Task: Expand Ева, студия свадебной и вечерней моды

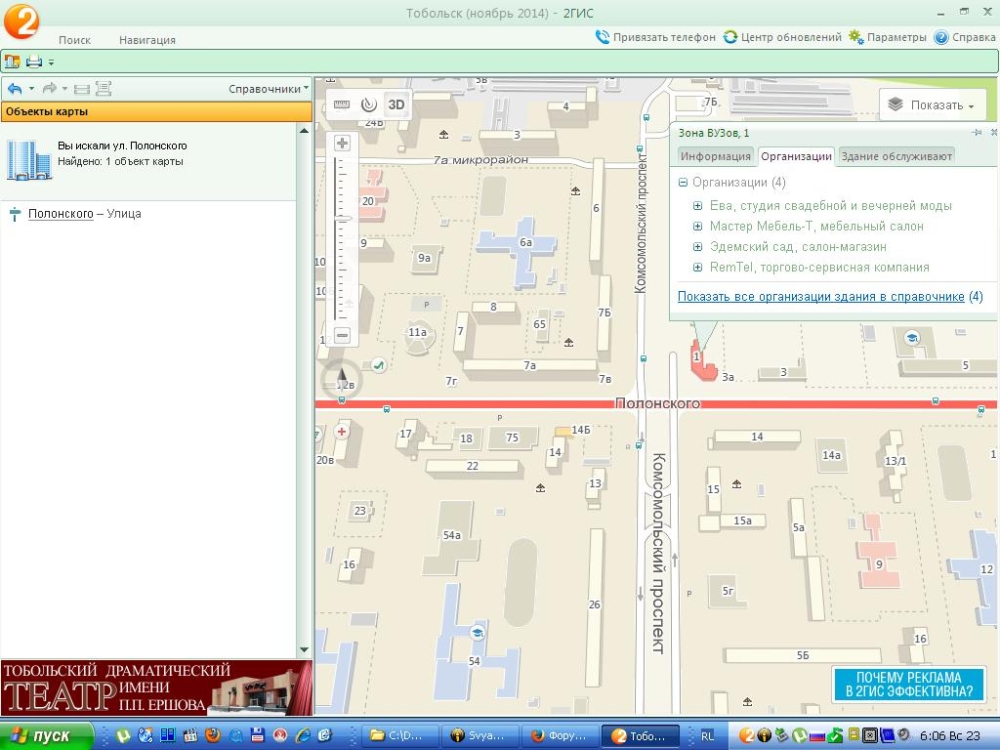Action: pos(697,206)
